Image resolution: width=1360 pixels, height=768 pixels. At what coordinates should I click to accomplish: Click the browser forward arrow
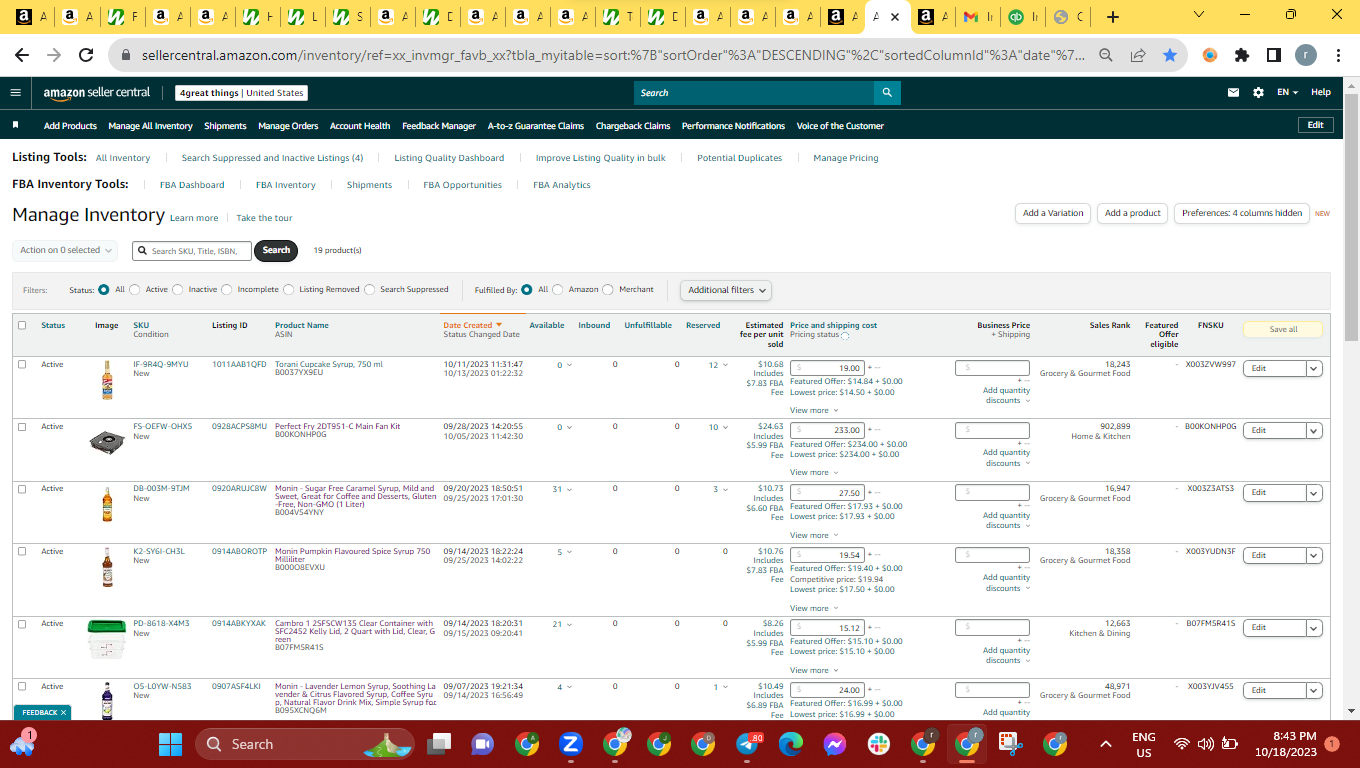pyautogui.click(x=54, y=55)
